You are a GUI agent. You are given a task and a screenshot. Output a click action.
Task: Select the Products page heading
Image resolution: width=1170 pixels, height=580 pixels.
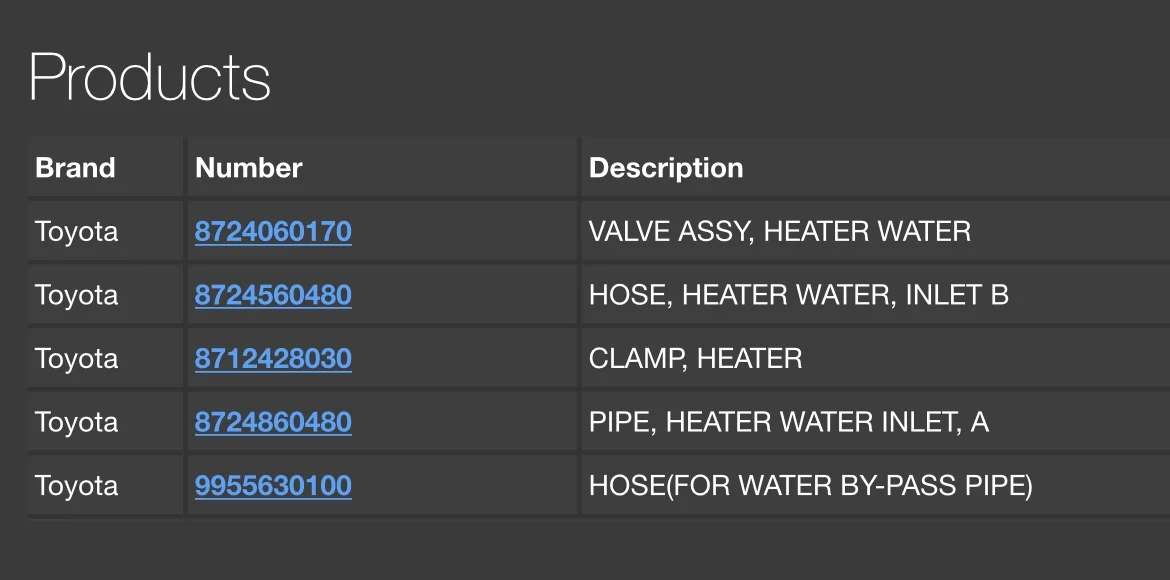(149, 78)
